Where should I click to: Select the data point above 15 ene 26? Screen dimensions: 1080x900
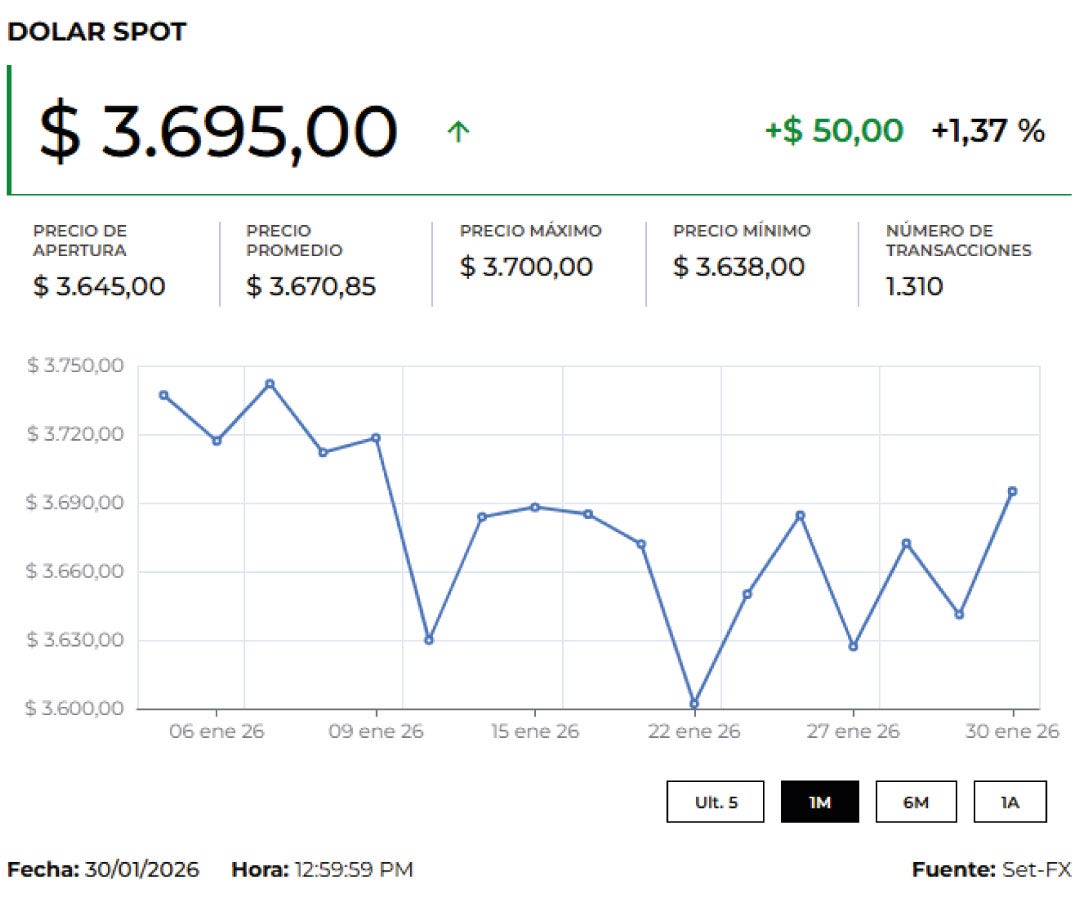coord(535,507)
